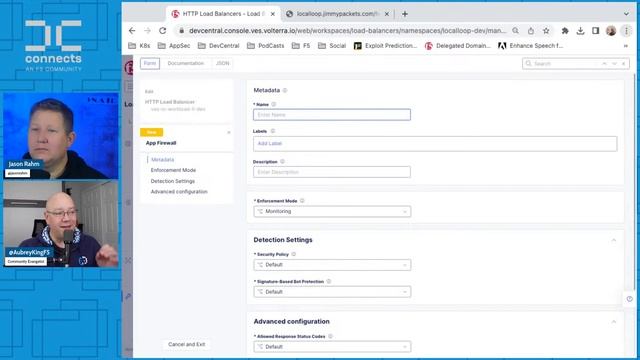Click the Add Label field
This screenshot has height=360, width=640.
click(435, 144)
